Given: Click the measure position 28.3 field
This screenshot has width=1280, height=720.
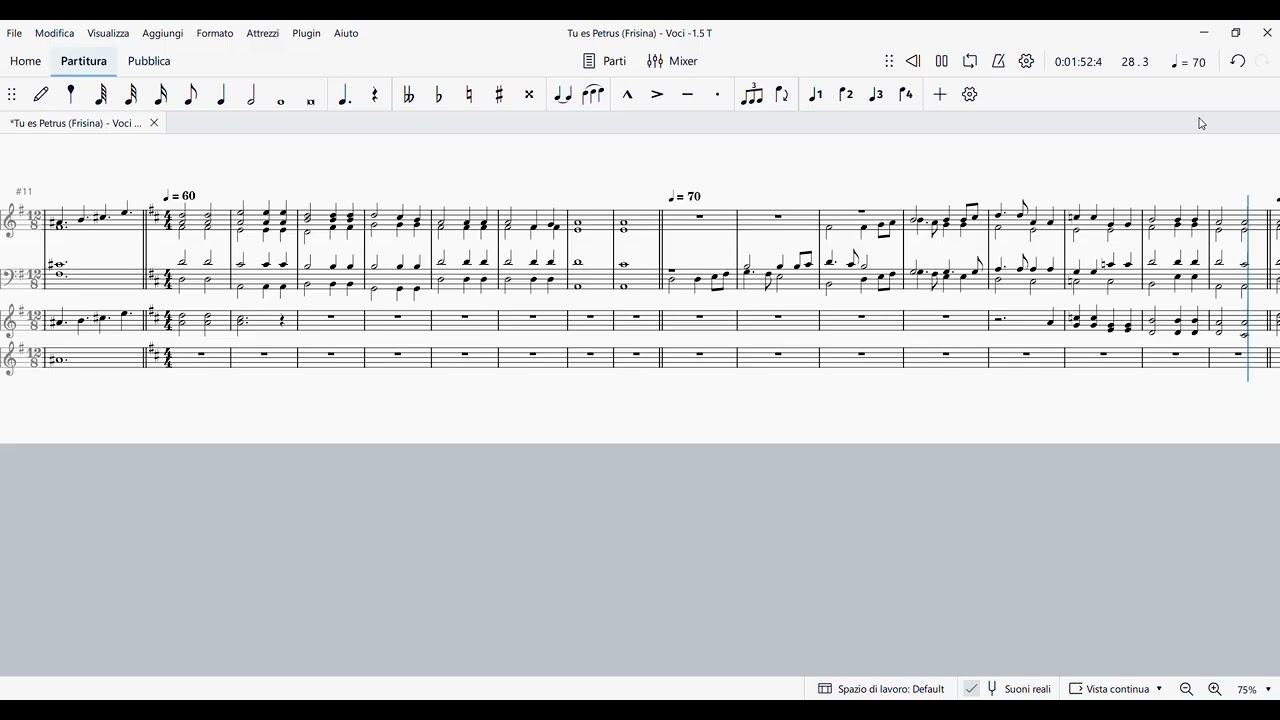Looking at the screenshot, I should (x=1135, y=62).
